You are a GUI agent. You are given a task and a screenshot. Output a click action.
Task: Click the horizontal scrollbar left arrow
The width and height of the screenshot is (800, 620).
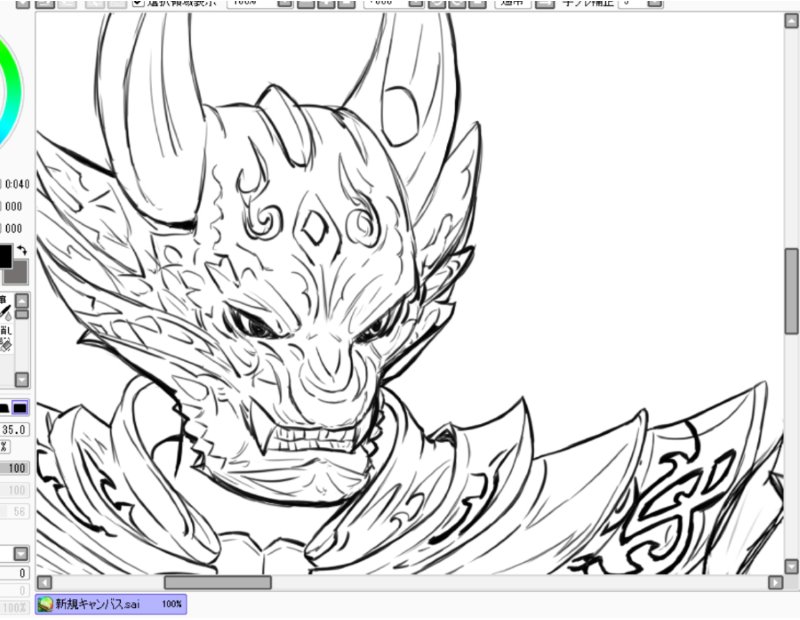point(44,582)
